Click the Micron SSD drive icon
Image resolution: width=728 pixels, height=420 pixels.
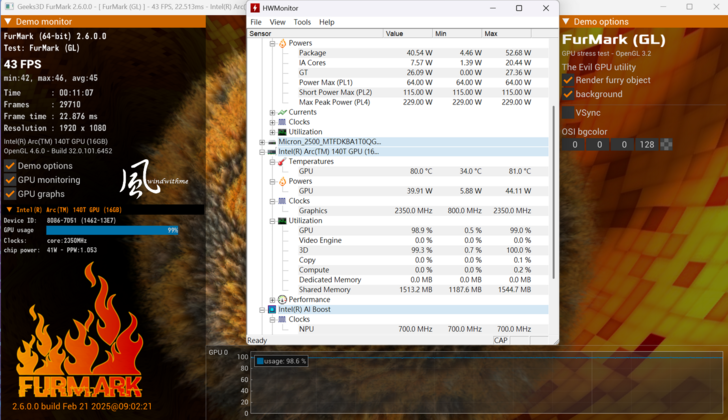tap(271, 142)
